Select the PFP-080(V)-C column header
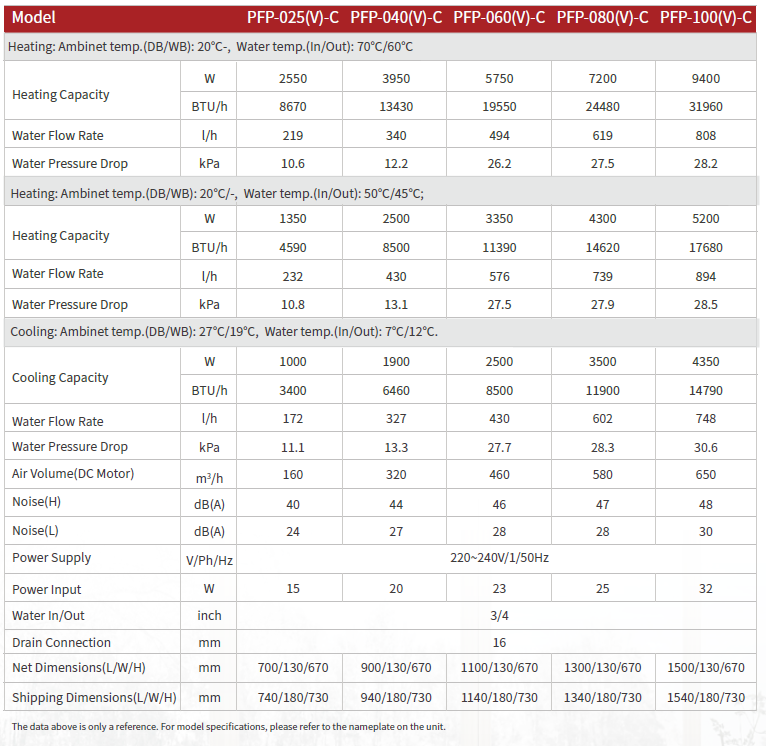This screenshot has height=746, width=766. [x=602, y=17]
